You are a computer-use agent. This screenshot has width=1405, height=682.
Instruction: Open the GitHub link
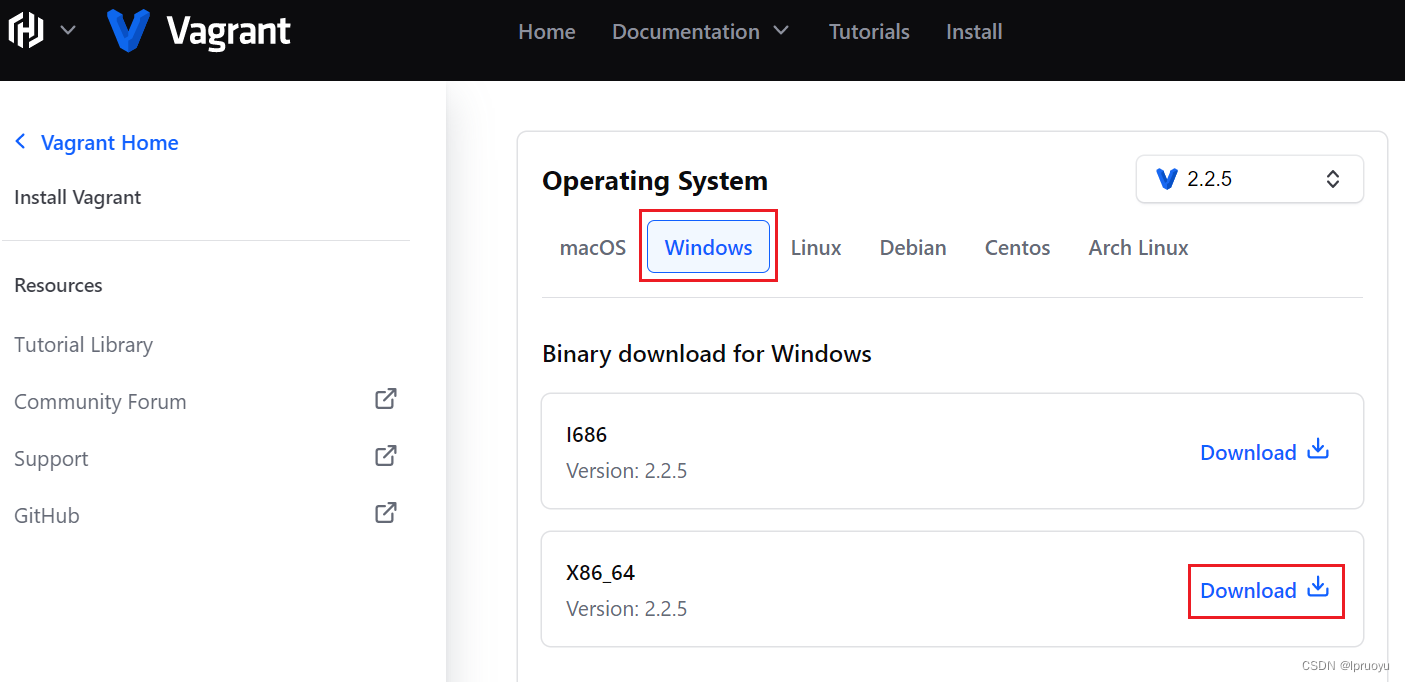pyautogui.click(x=46, y=516)
